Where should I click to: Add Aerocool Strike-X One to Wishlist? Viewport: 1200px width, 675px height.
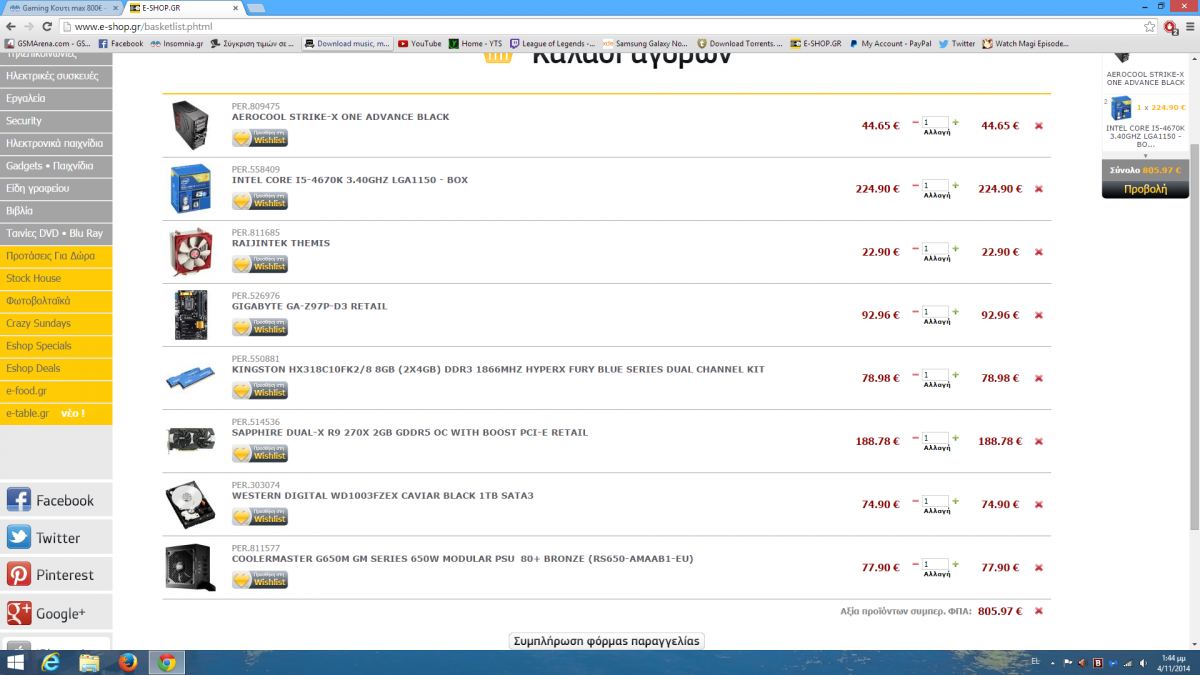260,138
